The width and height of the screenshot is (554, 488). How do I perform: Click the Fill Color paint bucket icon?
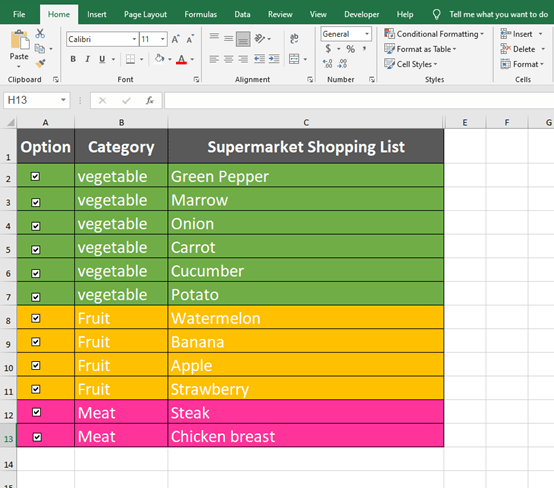[160, 58]
